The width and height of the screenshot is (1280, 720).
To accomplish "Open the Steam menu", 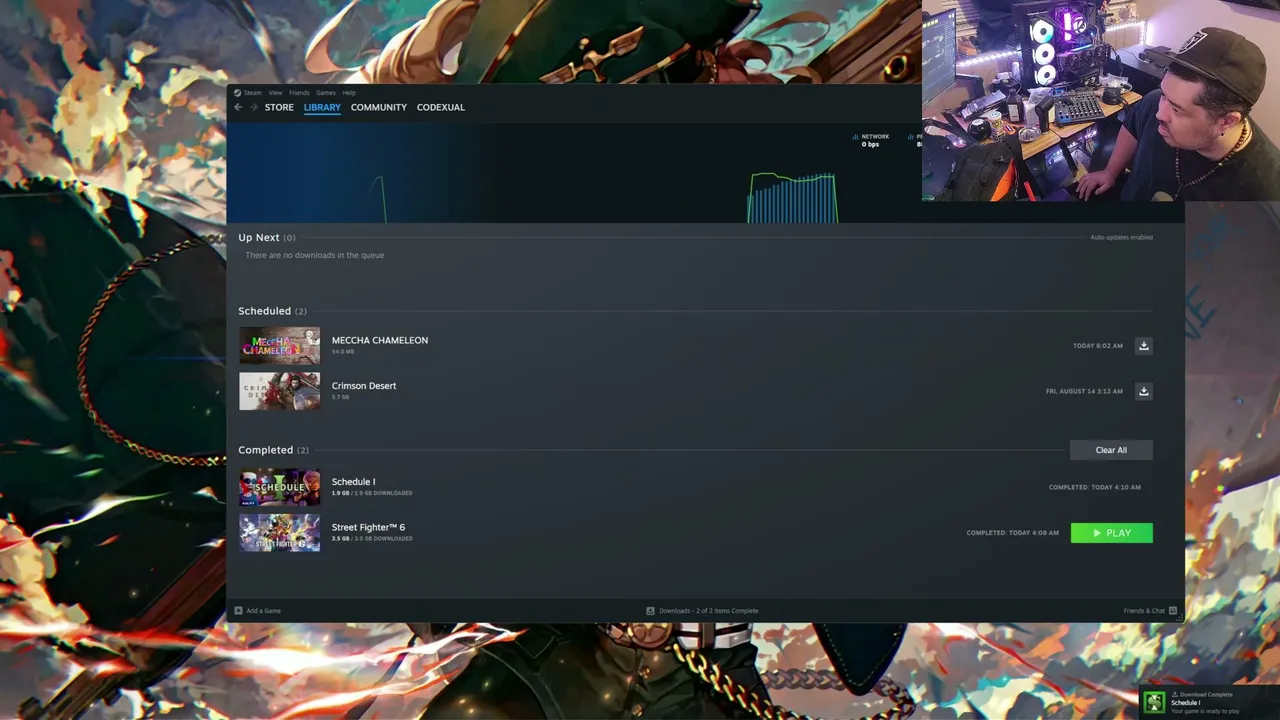I will point(253,93).
